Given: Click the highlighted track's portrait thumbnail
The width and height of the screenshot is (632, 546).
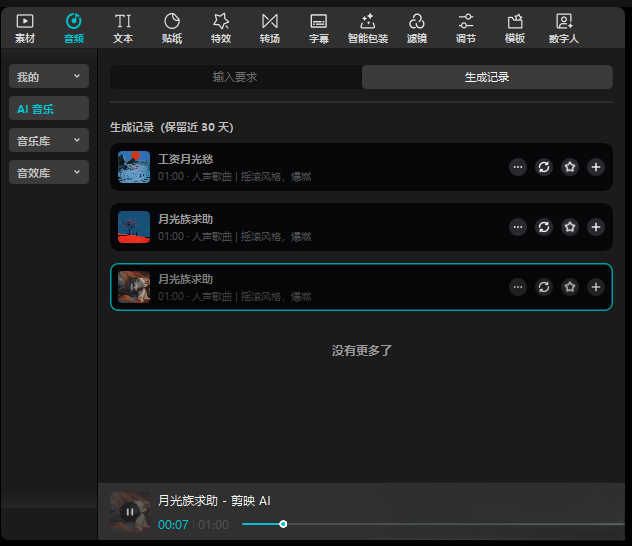Looking at the screenshot, I should (134, 287).
